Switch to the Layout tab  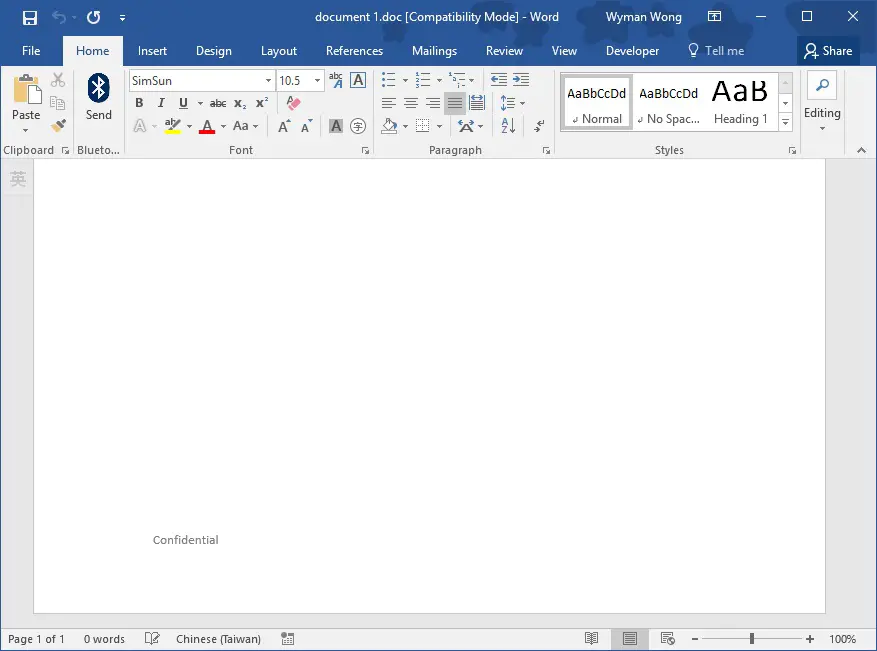[279, 51]
